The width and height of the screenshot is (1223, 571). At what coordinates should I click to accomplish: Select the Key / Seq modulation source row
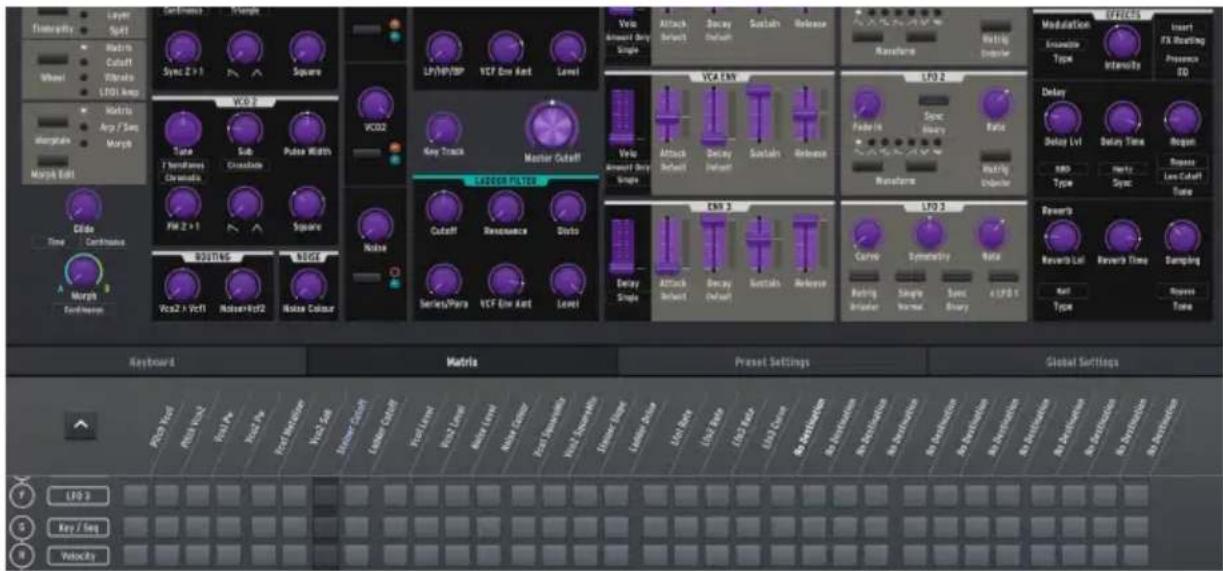(x=77, y=527)
